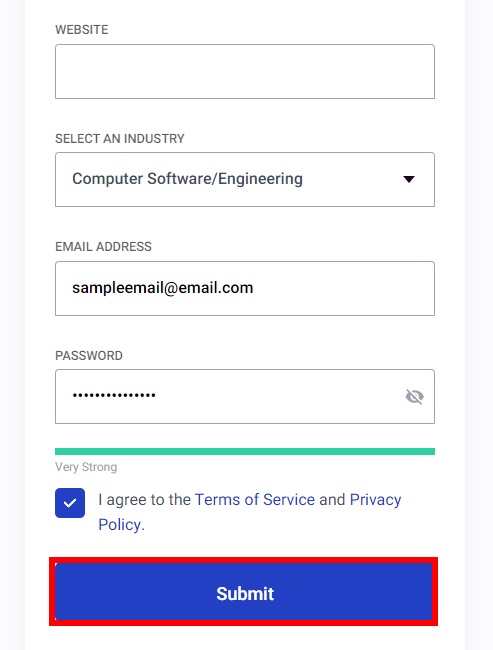The image size is (493, 650).
Task: Focus the Website input field
Action: point(245,71)
